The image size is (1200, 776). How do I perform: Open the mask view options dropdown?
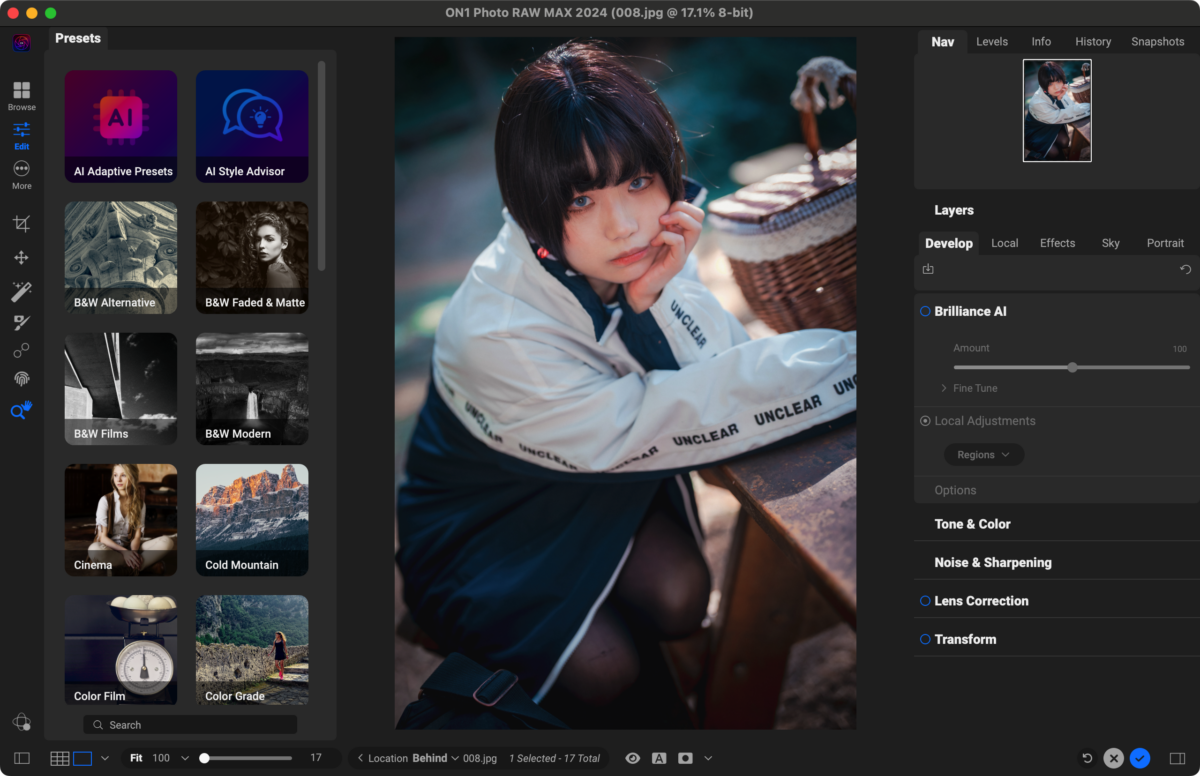click(x=708, y=758)
